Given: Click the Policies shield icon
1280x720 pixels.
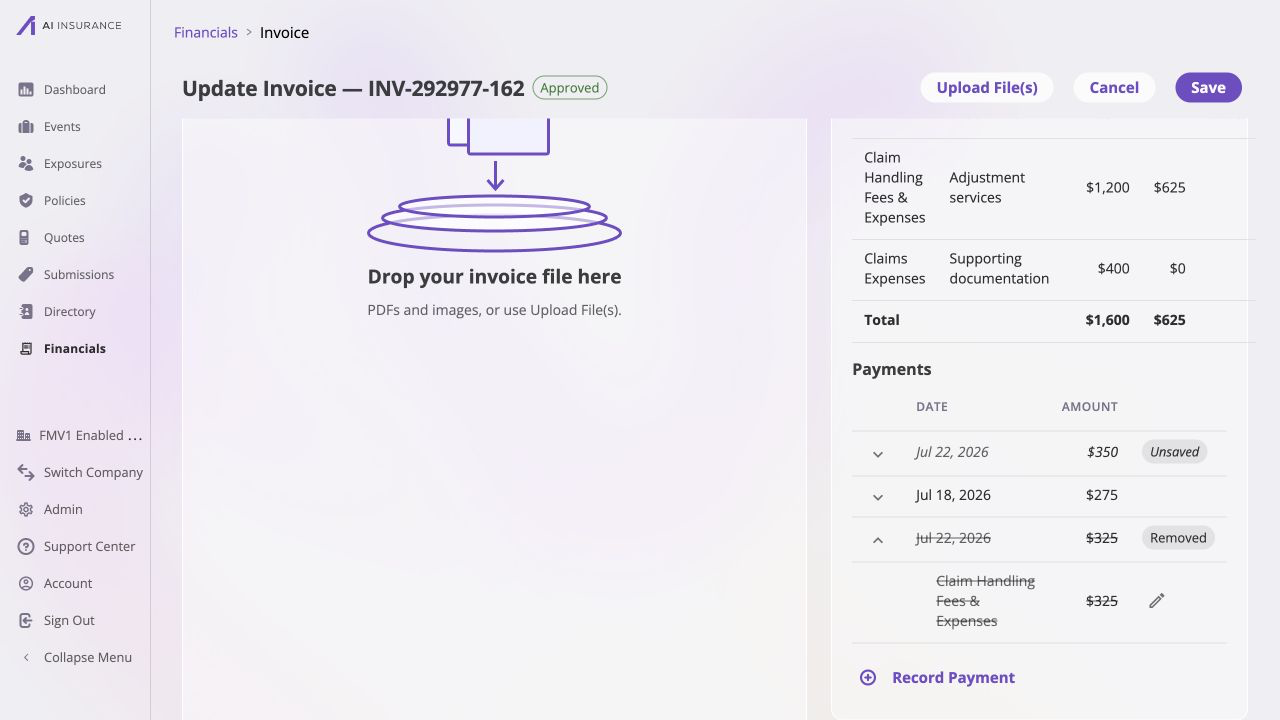Looking at the screenshot, I should click(x=26, y=201).
